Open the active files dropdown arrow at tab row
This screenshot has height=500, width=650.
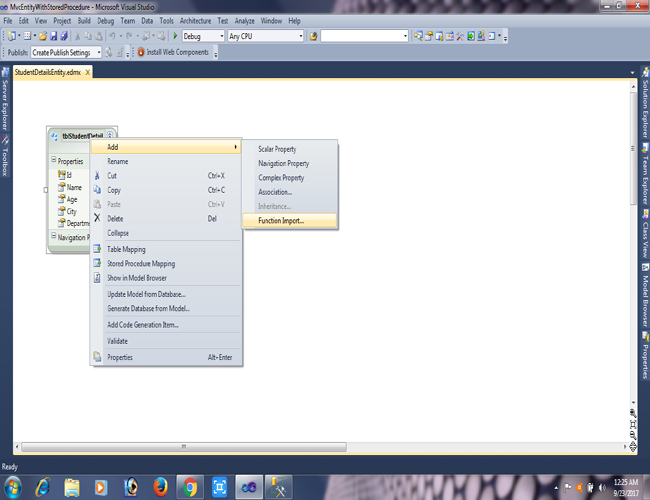[632, 73]
